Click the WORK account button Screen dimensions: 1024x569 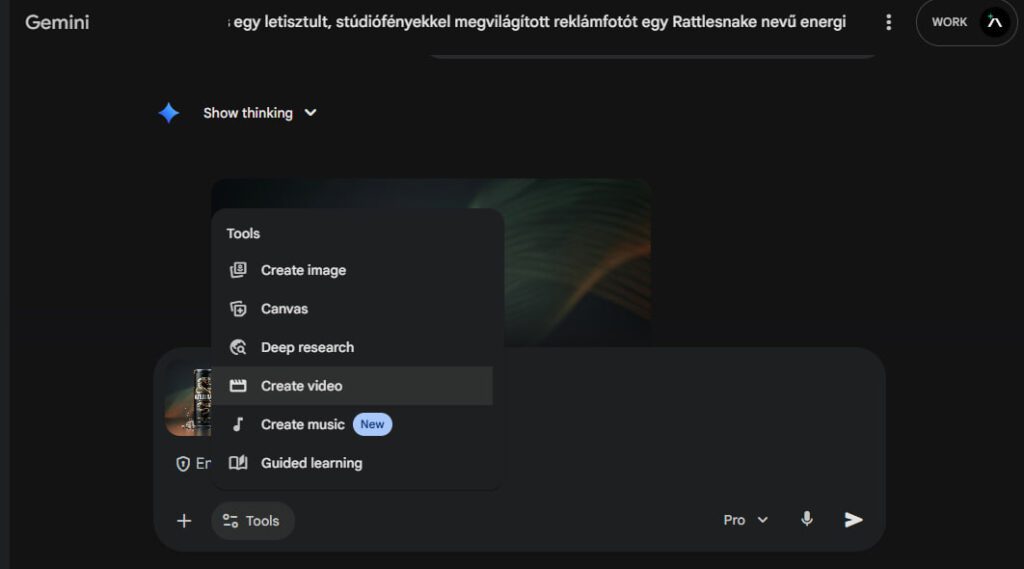pyautogui.click(x=949, y=22)
